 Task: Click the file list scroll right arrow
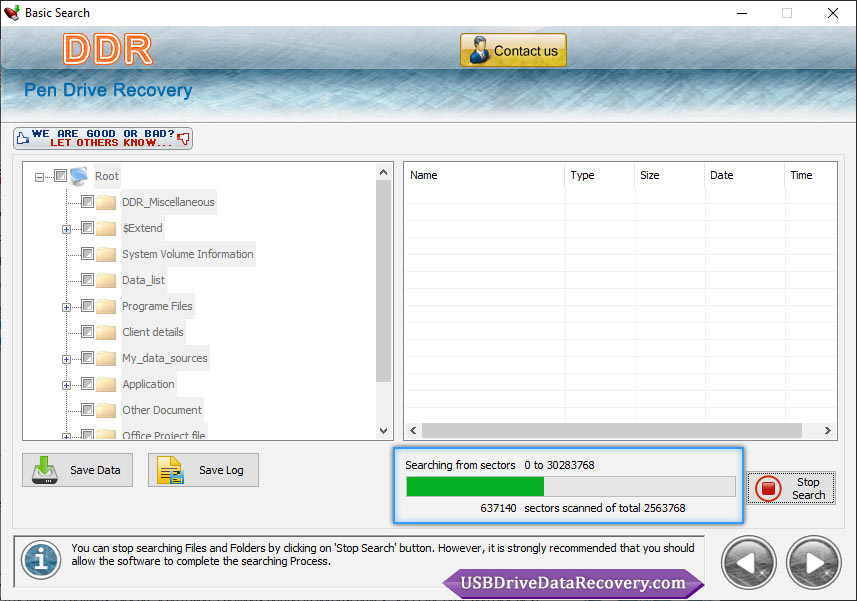pyautogui.click(x=827, y=431)
